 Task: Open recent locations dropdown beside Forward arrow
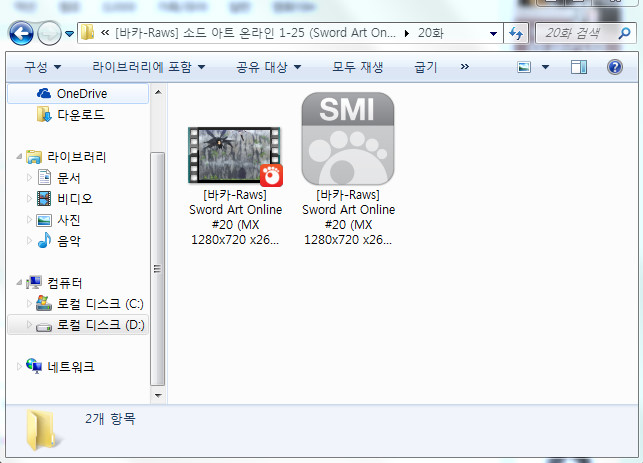click(70, 34)
